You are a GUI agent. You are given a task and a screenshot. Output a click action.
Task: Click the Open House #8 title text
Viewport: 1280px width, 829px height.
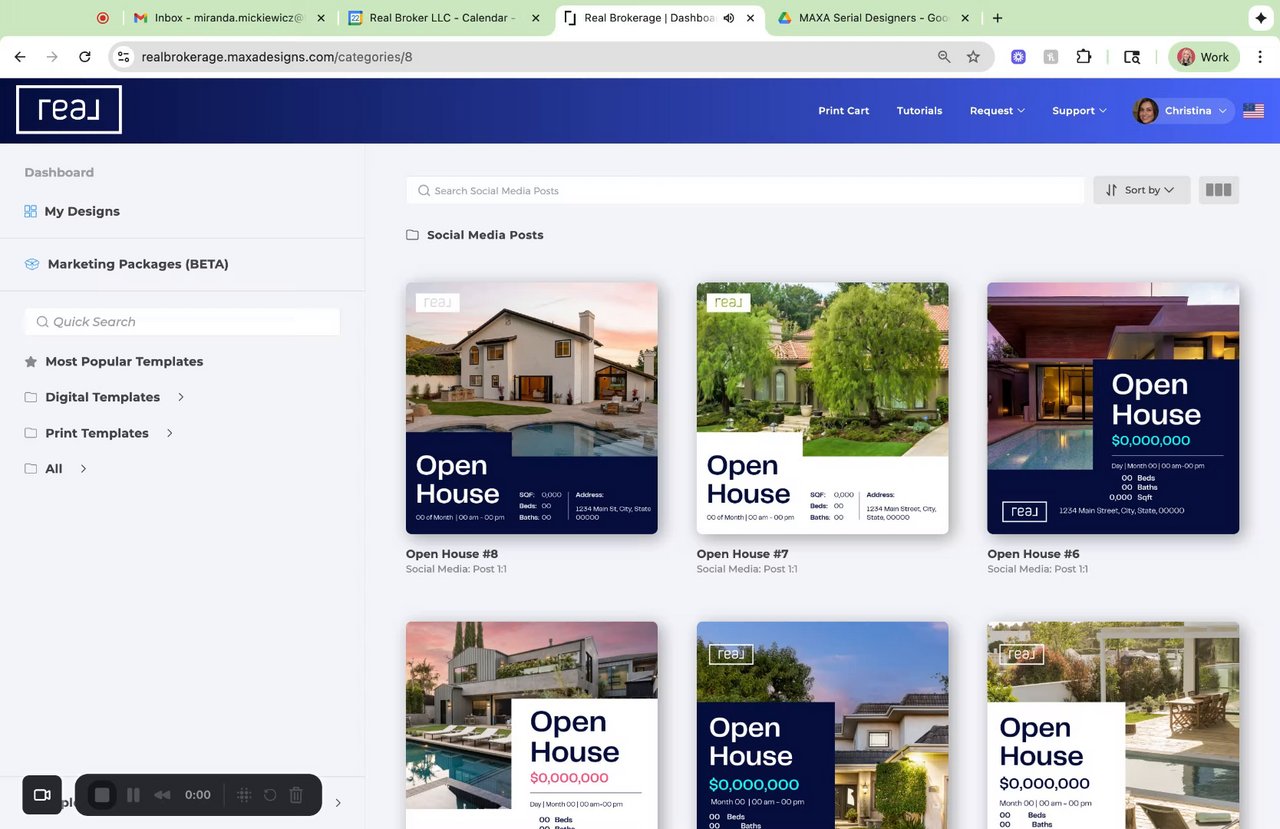tap(452, 554)
